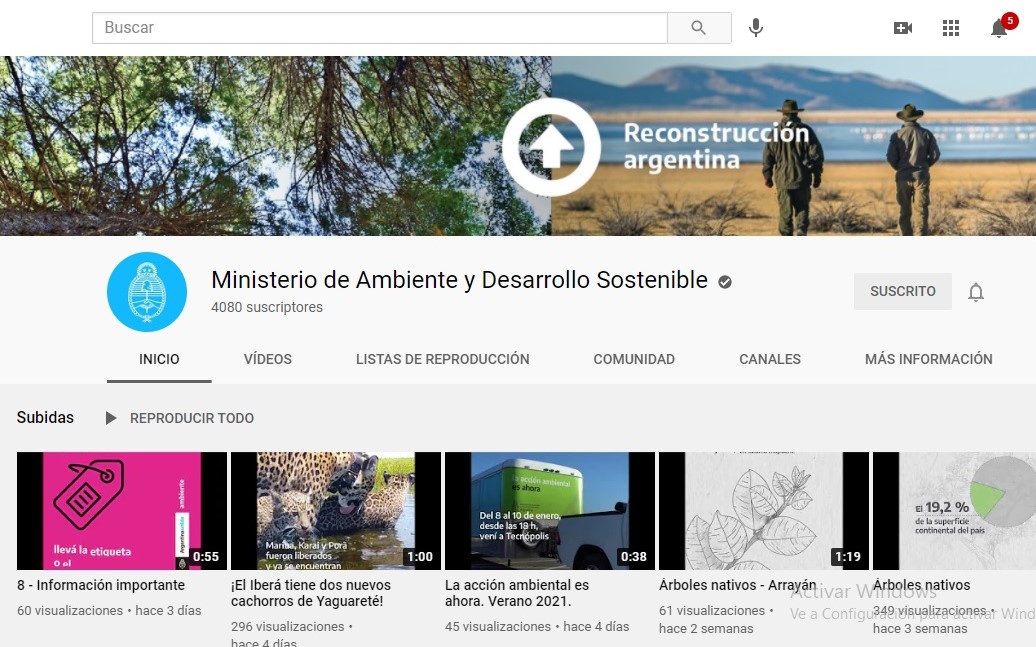Open the green trailer Verano 2021 thumbnail
Screen dimensions: 1036x647
[550, 511]
